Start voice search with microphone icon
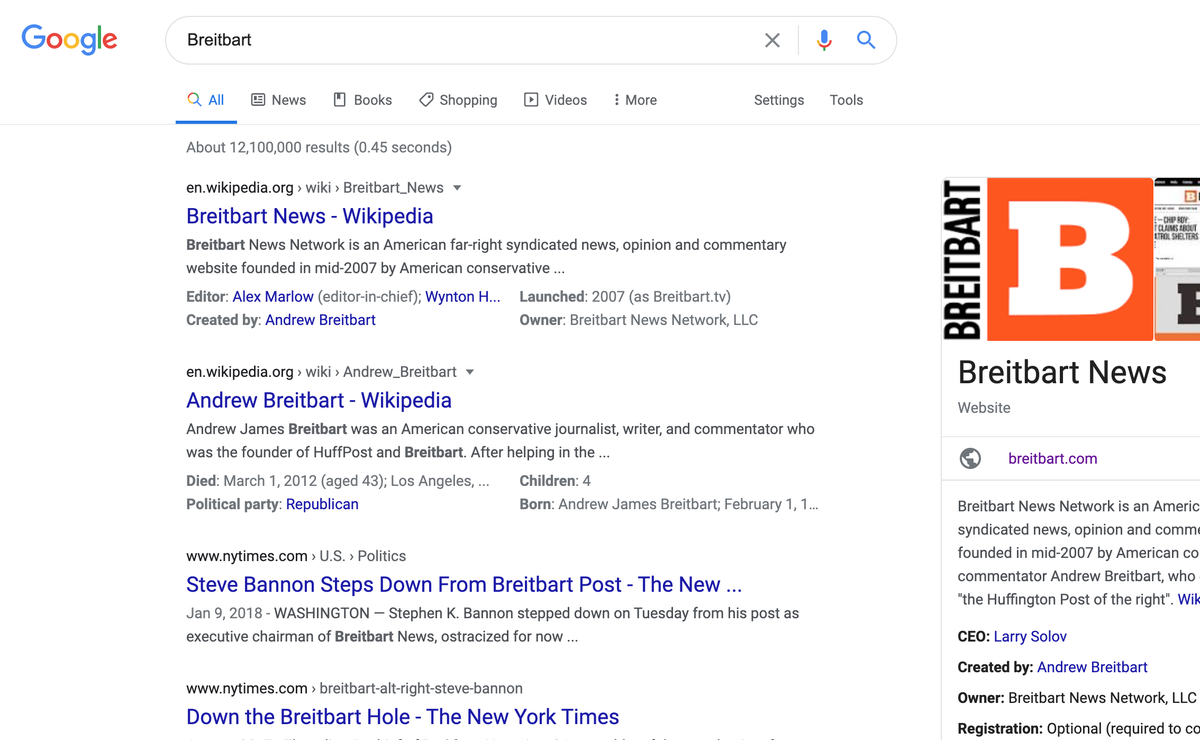The height and width of the screenshot is (740, 1200). pos(824,40)
